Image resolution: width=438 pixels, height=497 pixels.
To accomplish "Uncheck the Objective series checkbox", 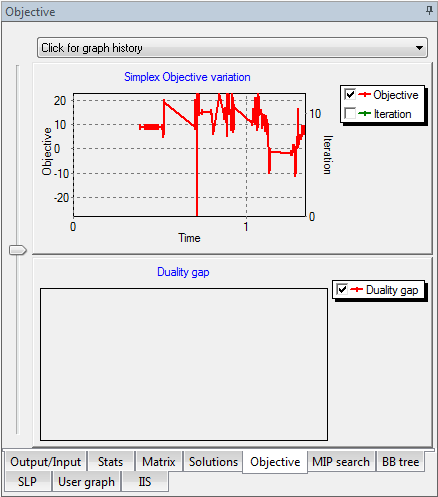I will [x=350, y=95].
